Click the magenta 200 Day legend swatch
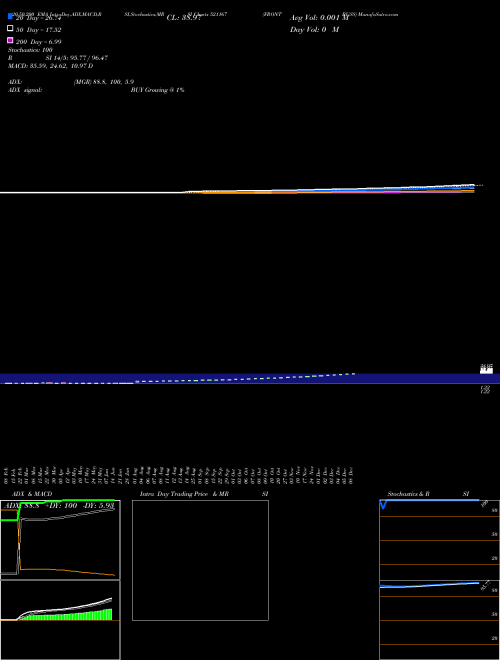500x660 pixels. tap(10, 40)
